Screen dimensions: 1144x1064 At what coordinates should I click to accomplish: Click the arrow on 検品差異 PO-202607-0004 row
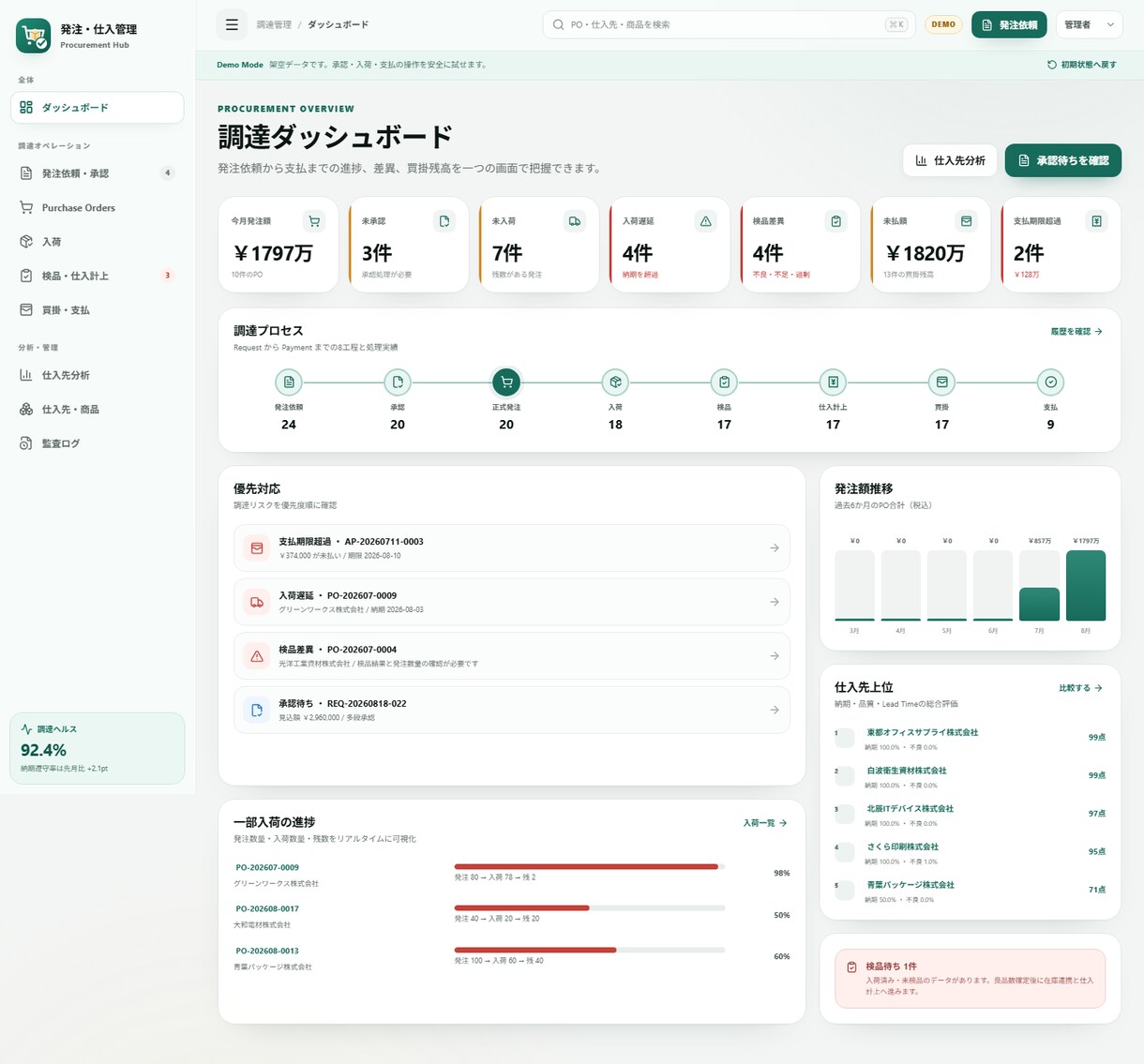(x=775, y=656)
